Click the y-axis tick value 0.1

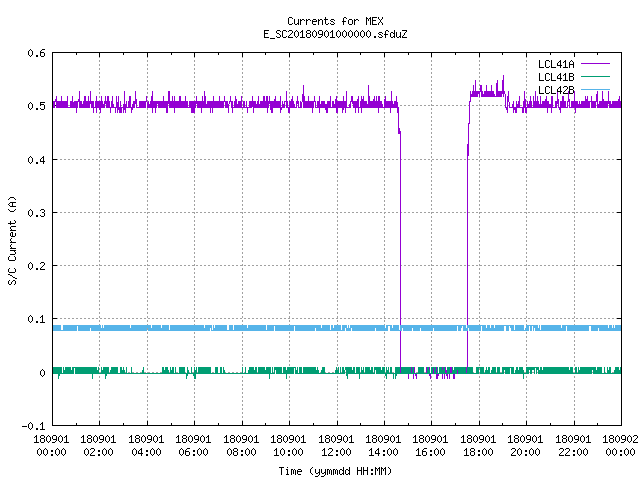pyautogui.click(x=36, y=319)
